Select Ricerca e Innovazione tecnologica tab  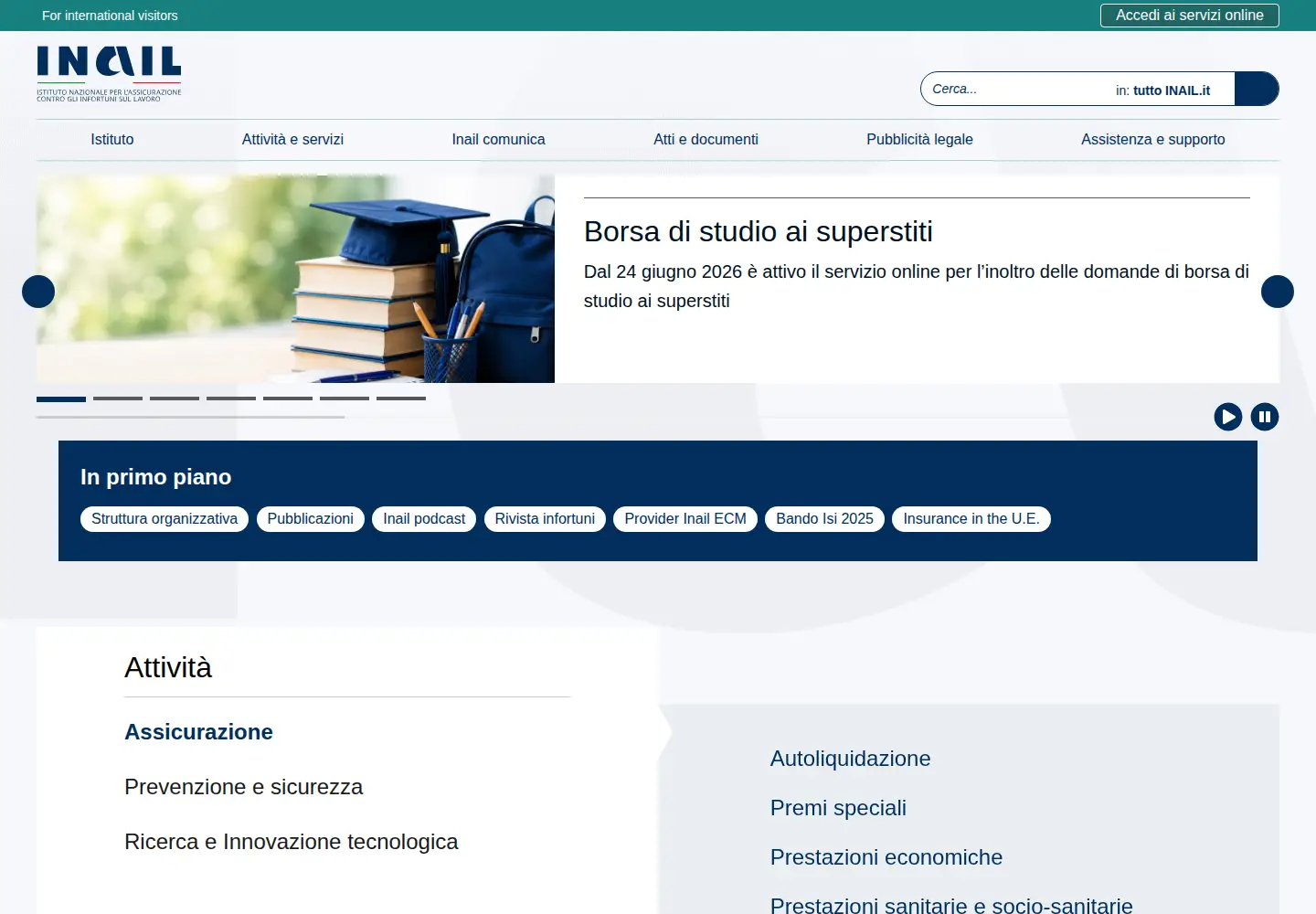point(291,842)
